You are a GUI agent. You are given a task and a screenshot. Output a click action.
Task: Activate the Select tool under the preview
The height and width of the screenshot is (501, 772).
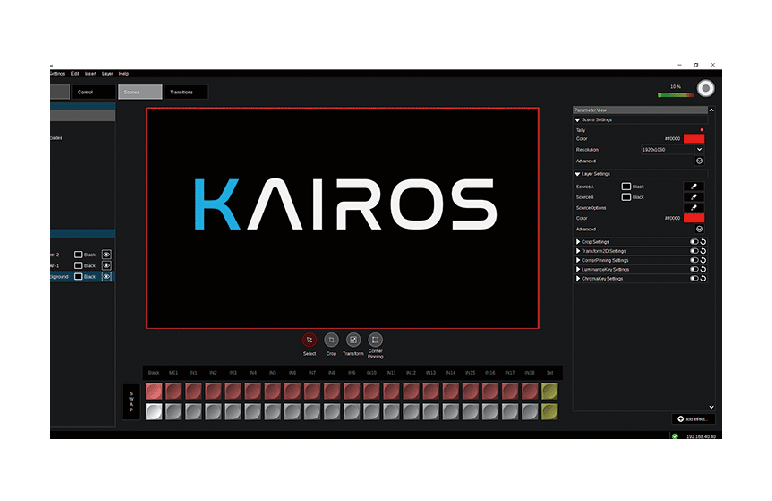point(309,340)
